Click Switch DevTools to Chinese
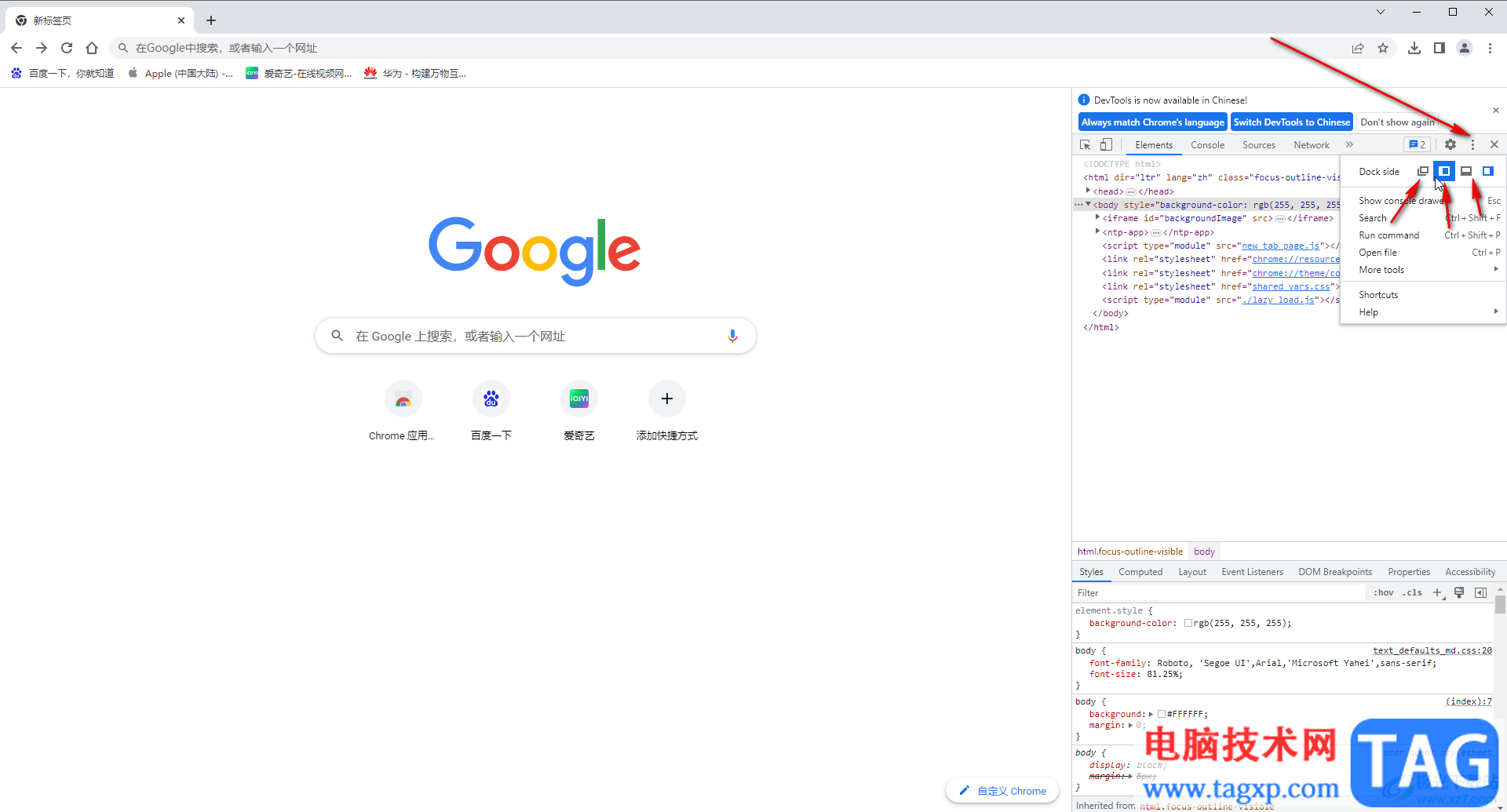Viewport: 1507px width, 812px height. (1292, 122)
